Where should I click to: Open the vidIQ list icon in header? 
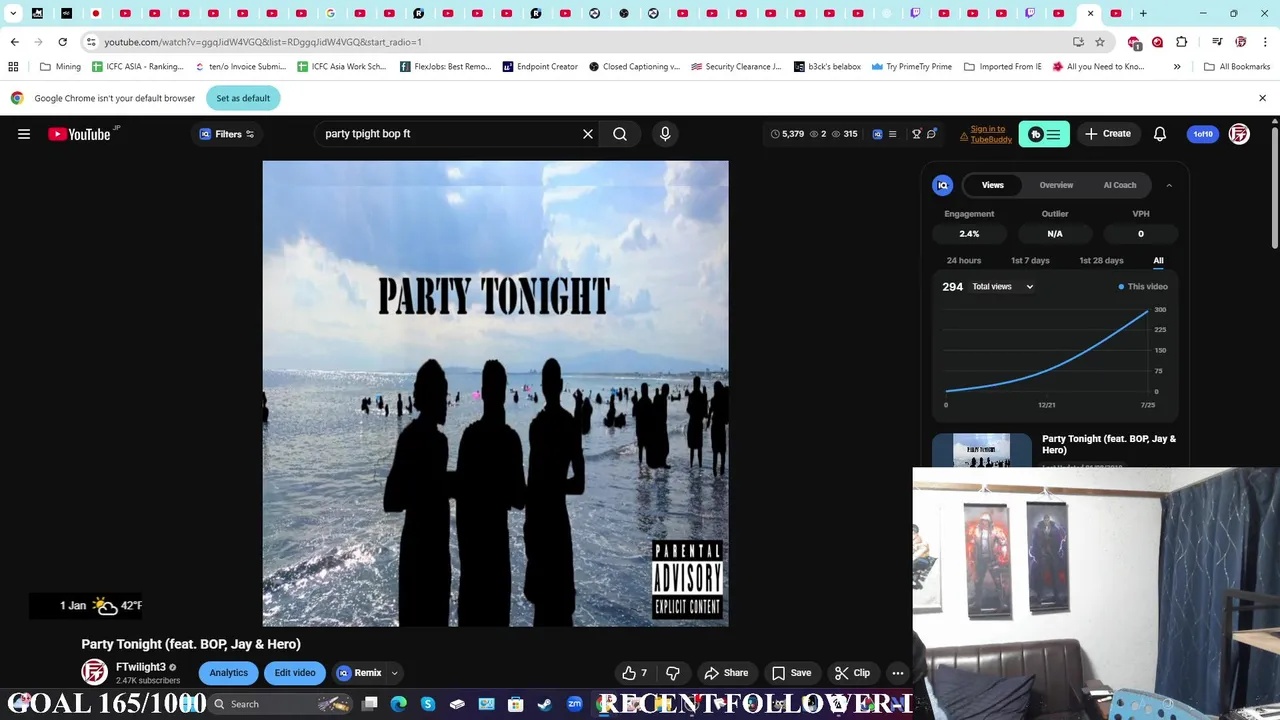(x=893, y=134)
